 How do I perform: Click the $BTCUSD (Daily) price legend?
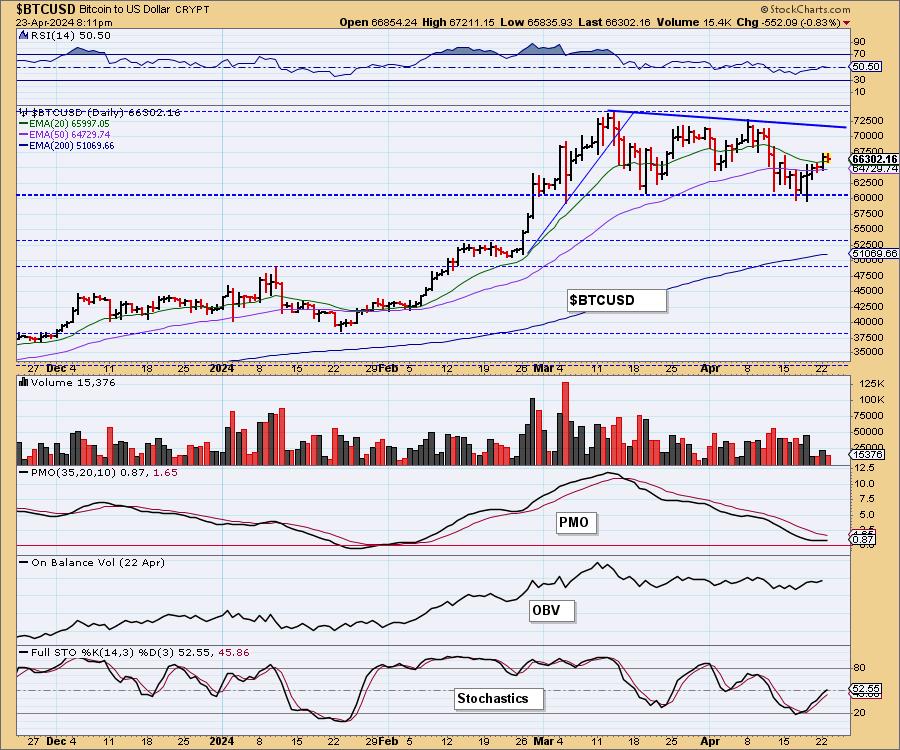[100, 112]
